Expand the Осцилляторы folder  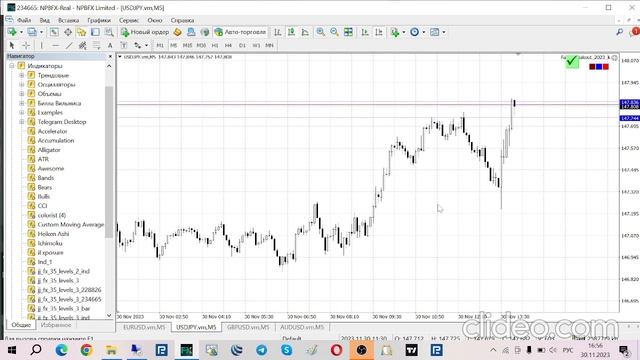[x=22, y=84]
